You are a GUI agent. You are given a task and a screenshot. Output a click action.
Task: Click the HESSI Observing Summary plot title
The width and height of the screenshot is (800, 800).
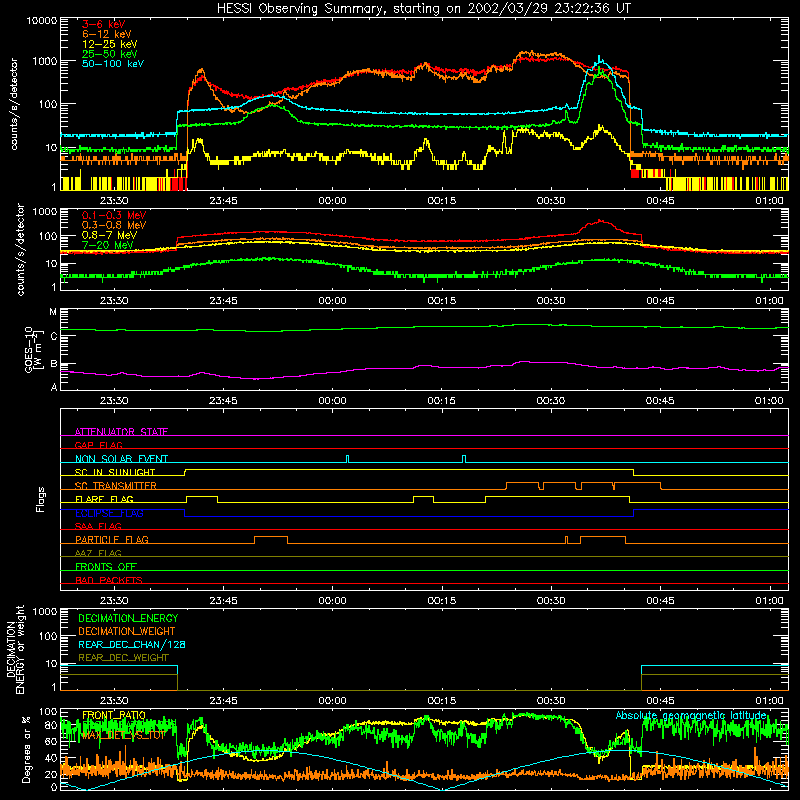(423, 8)
